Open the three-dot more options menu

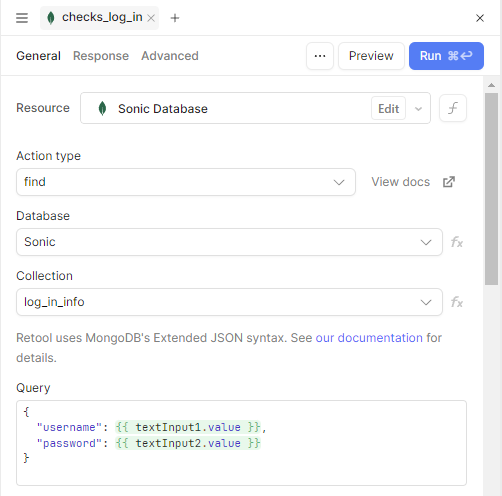[320, 56]
